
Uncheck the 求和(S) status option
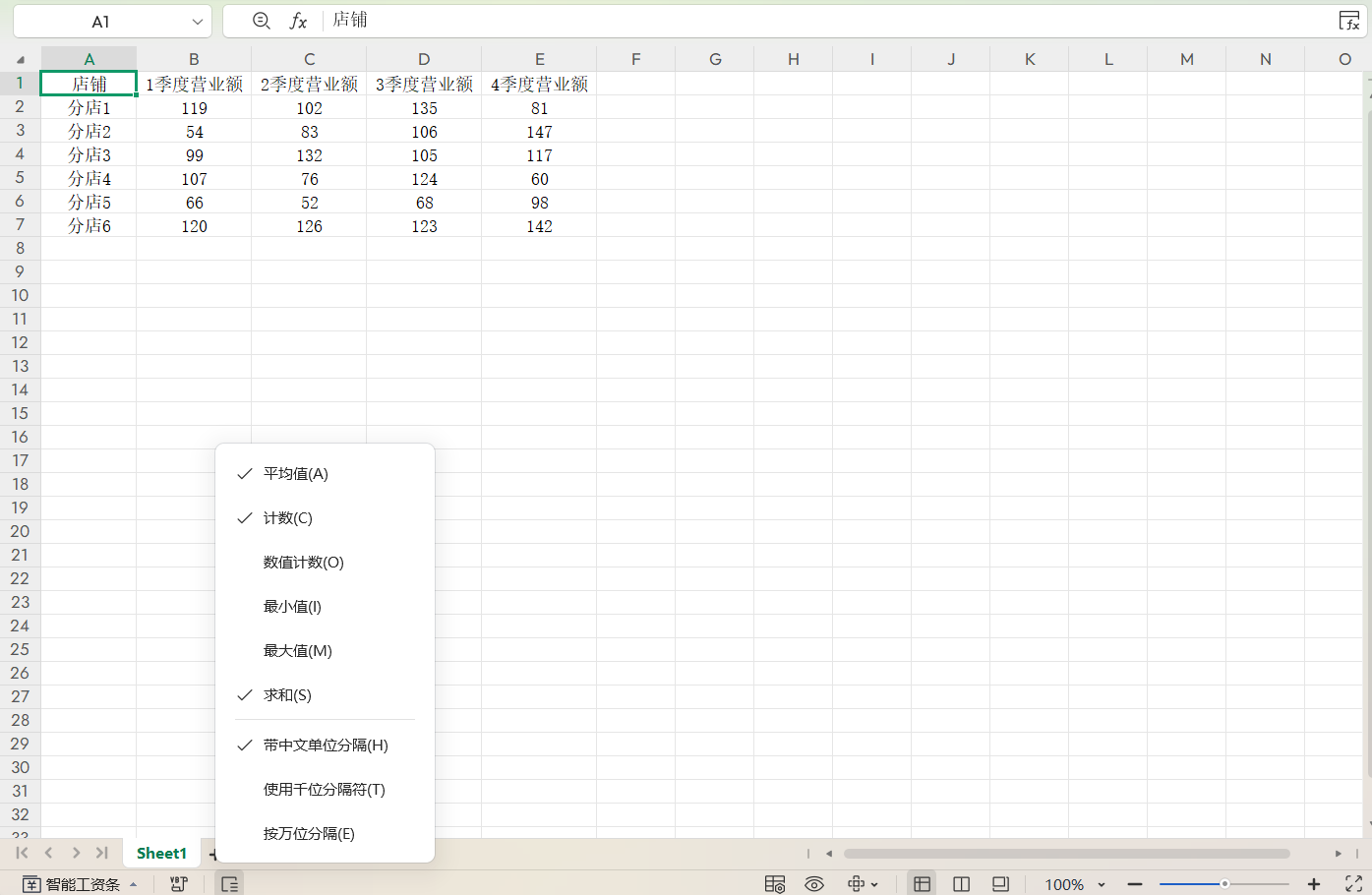(x=287, y=695)
